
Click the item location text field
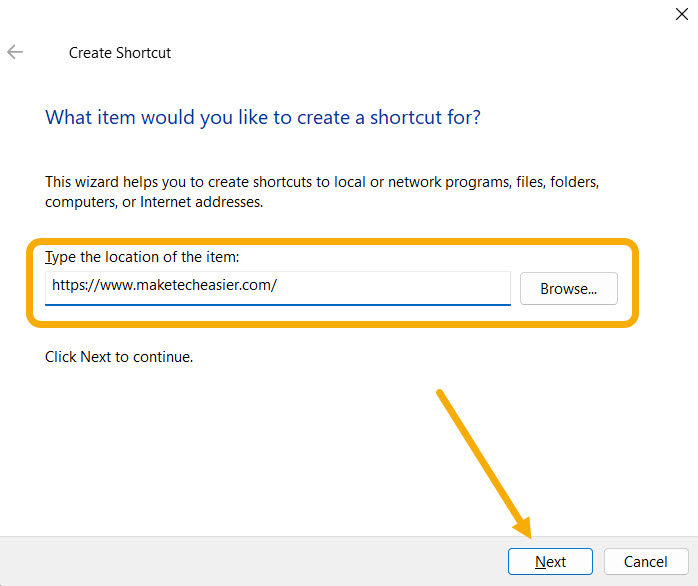[x=277, y=288]
